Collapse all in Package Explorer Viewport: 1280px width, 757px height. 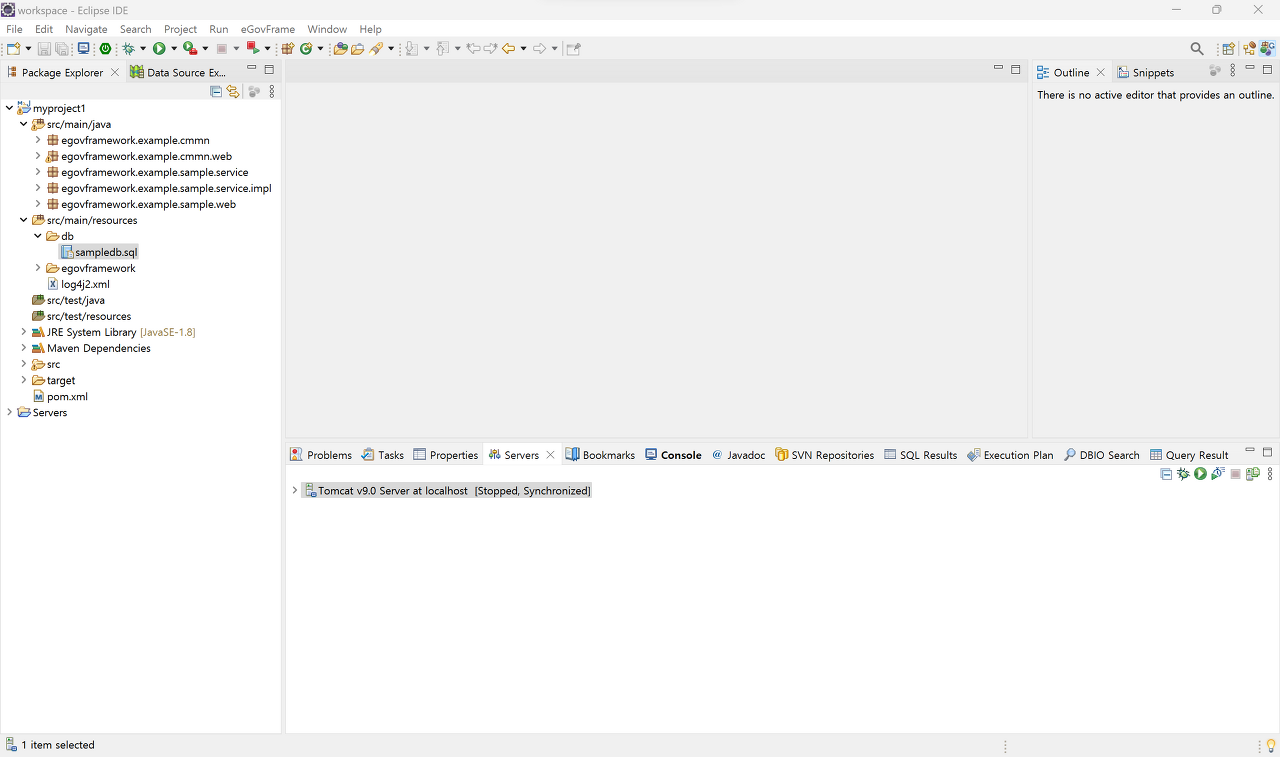(216, 91)
